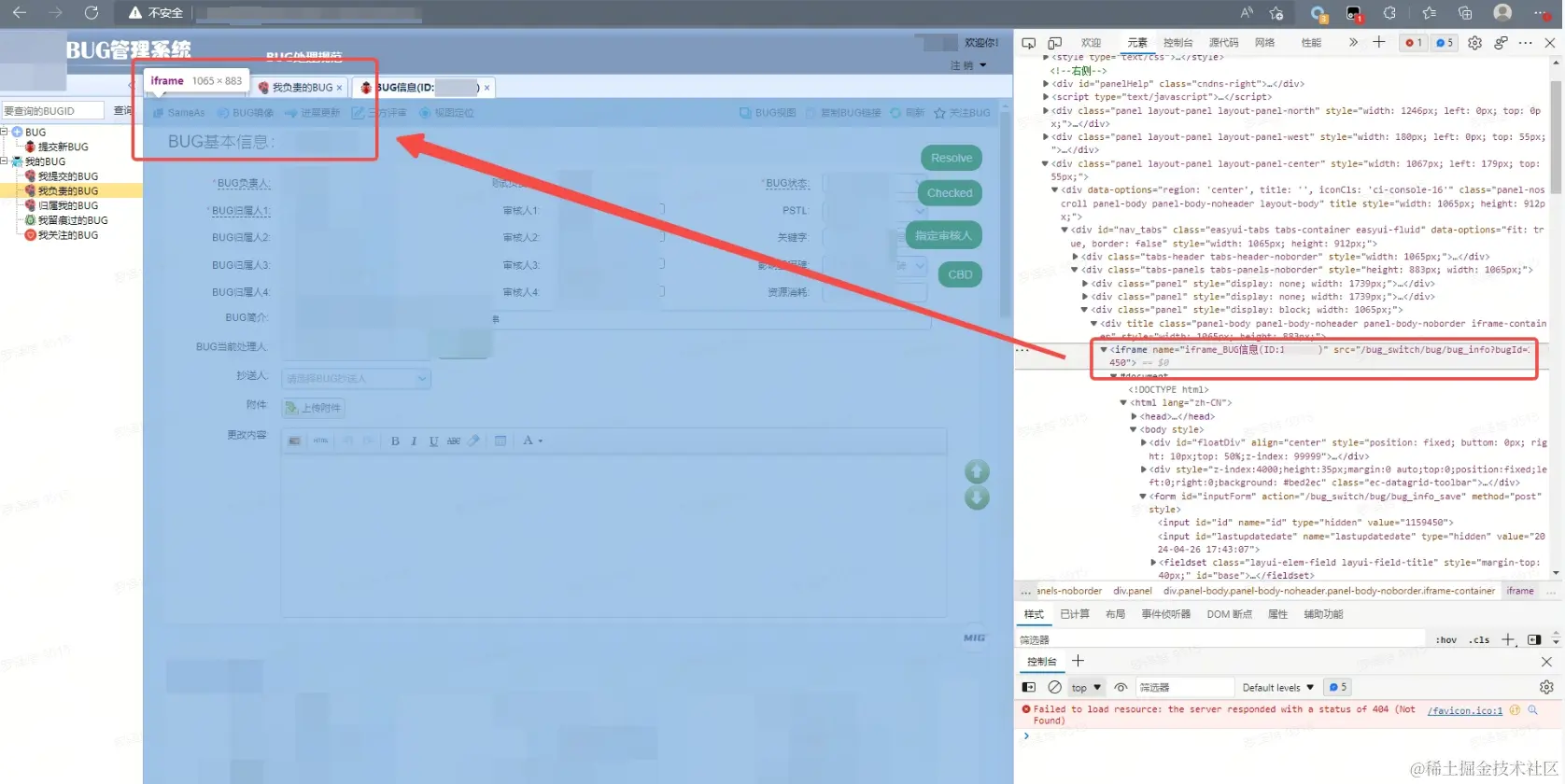Open the DOM 断点 sub-tab
1565x784 pixels.
1229,614
